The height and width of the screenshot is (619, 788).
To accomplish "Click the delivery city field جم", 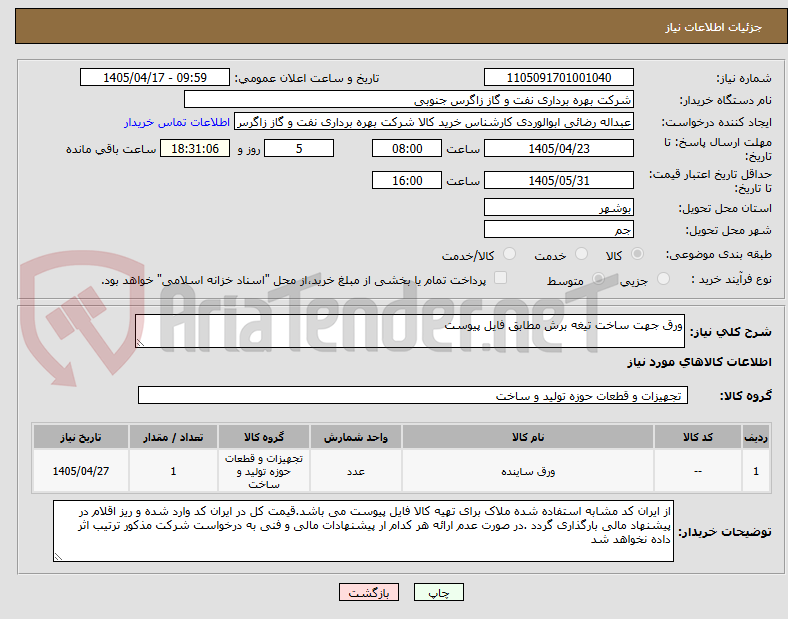I will tap(558, 230).
